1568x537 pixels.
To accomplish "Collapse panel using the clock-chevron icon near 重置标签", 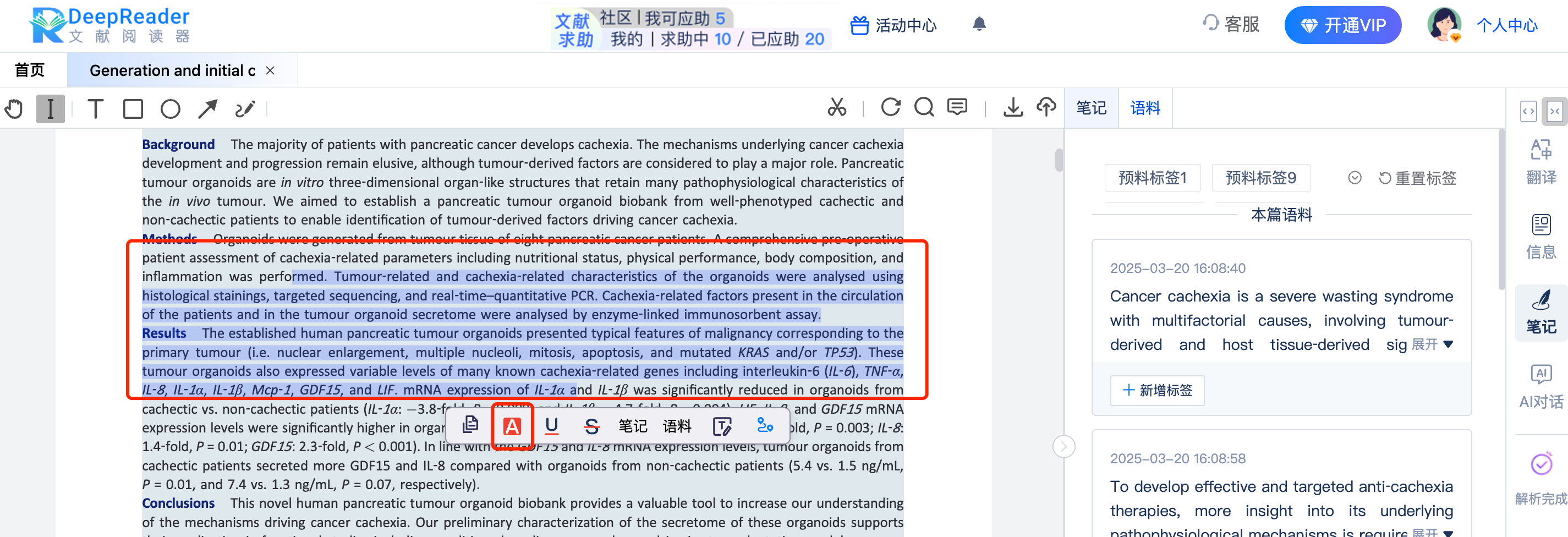I will [x=1355, y=177].
